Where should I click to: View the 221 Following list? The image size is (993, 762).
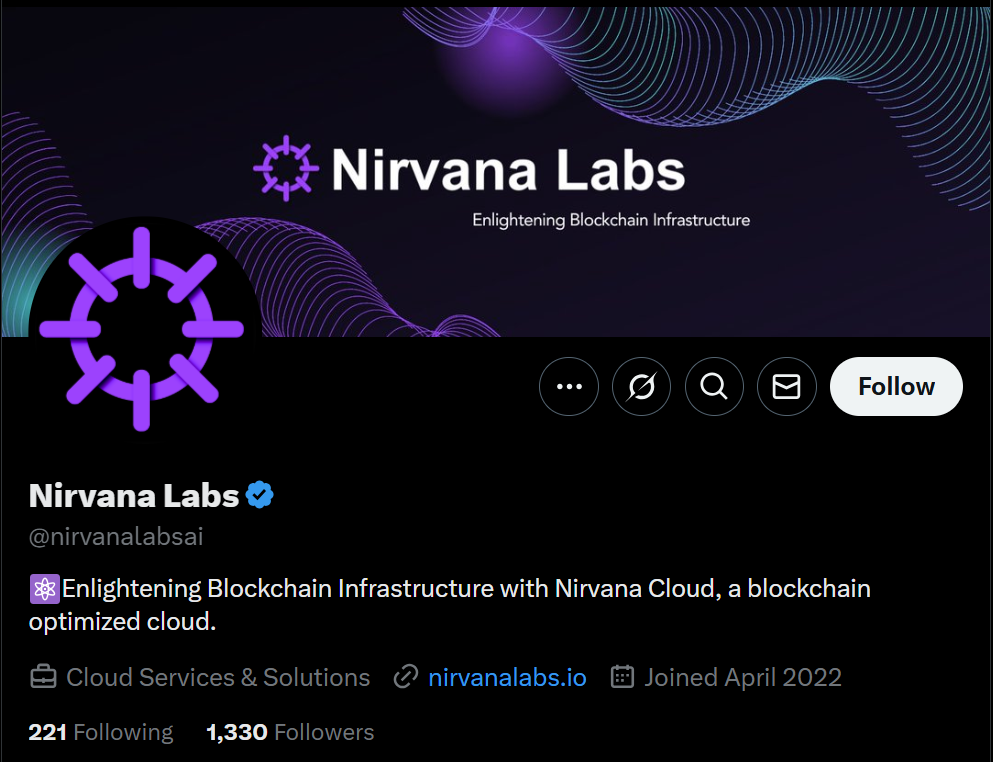click(x=99, y=732)
